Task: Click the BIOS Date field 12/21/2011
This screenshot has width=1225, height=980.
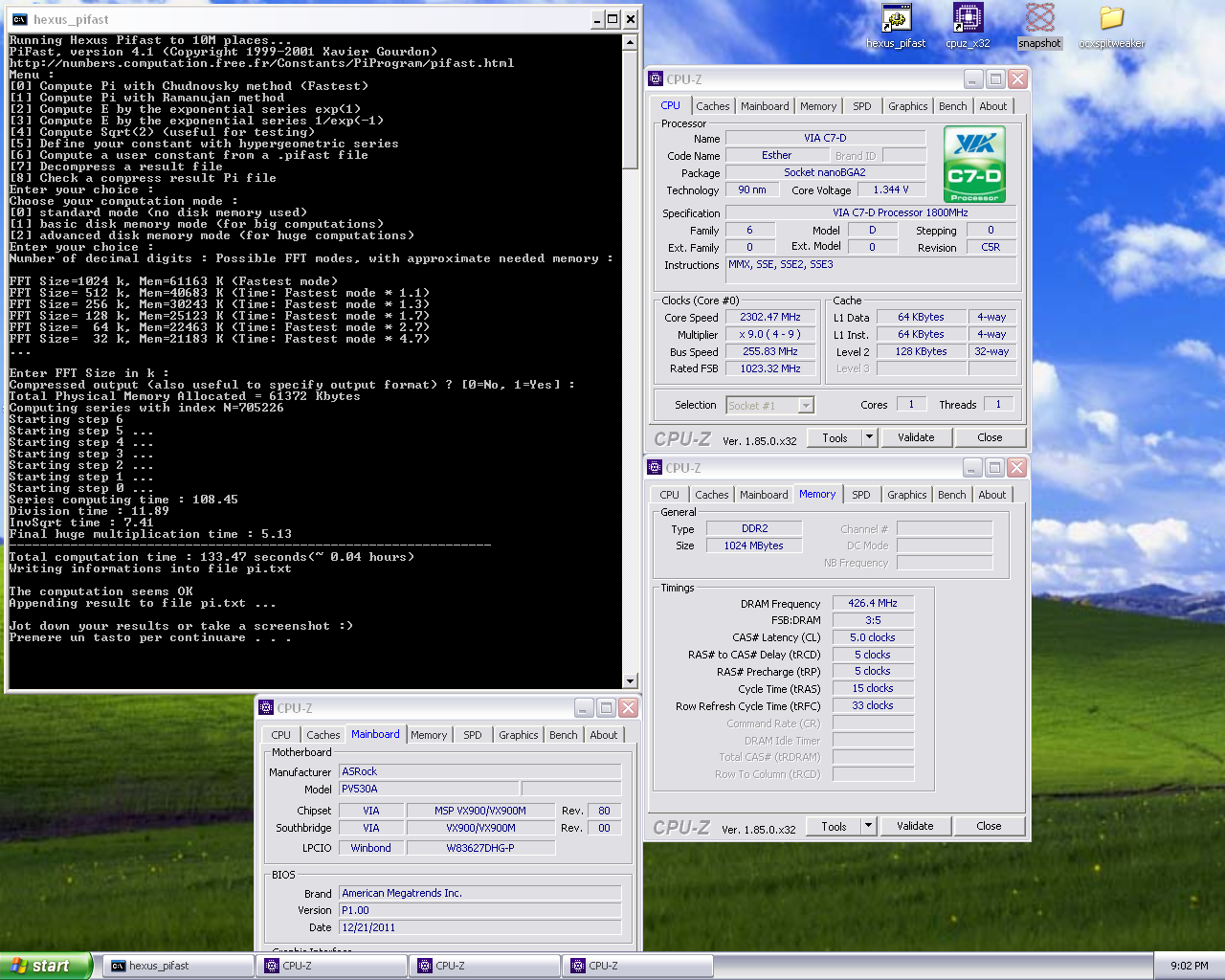Action: (x=480, y=927)
